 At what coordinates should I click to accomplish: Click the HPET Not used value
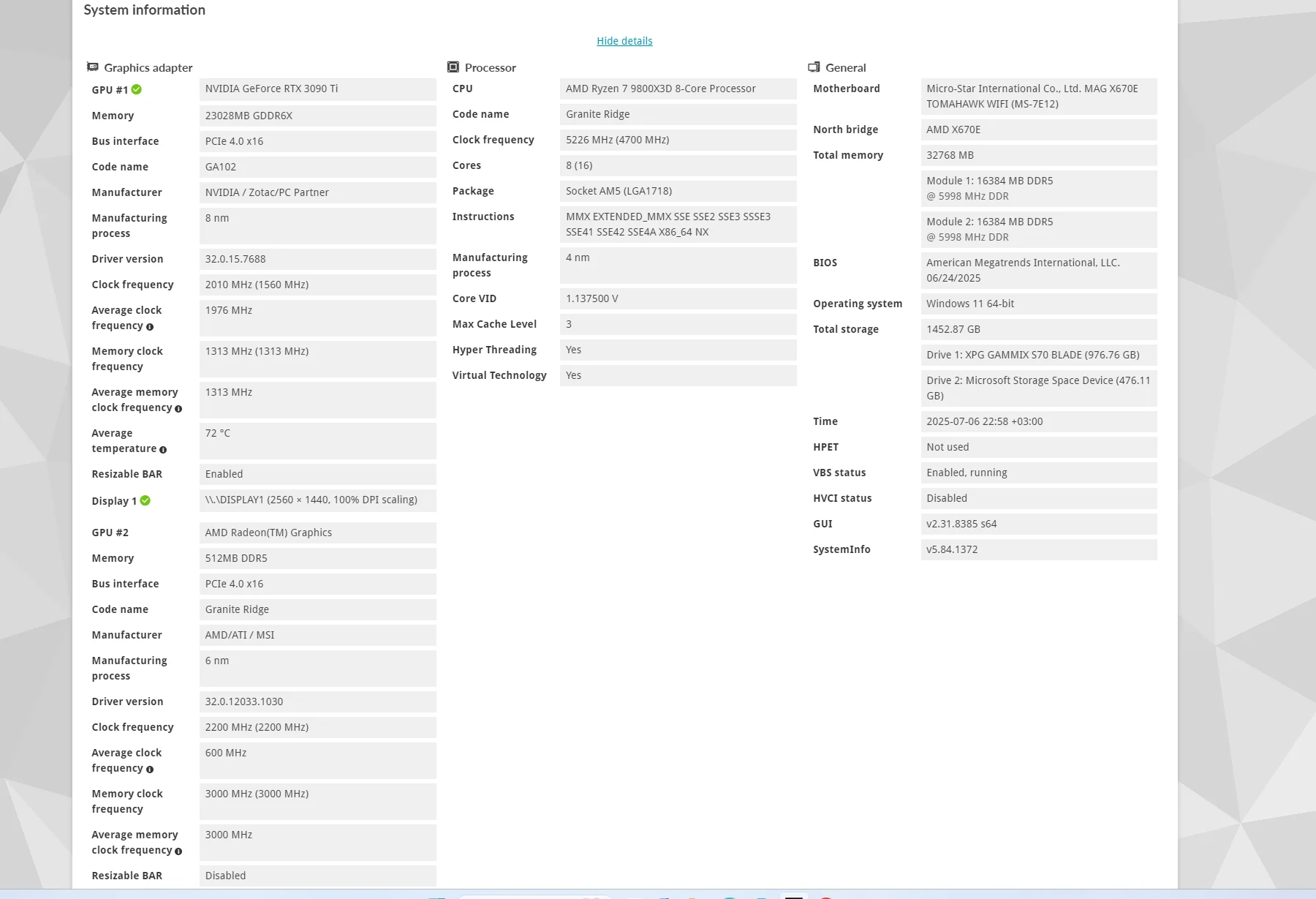click(1039, 447)
